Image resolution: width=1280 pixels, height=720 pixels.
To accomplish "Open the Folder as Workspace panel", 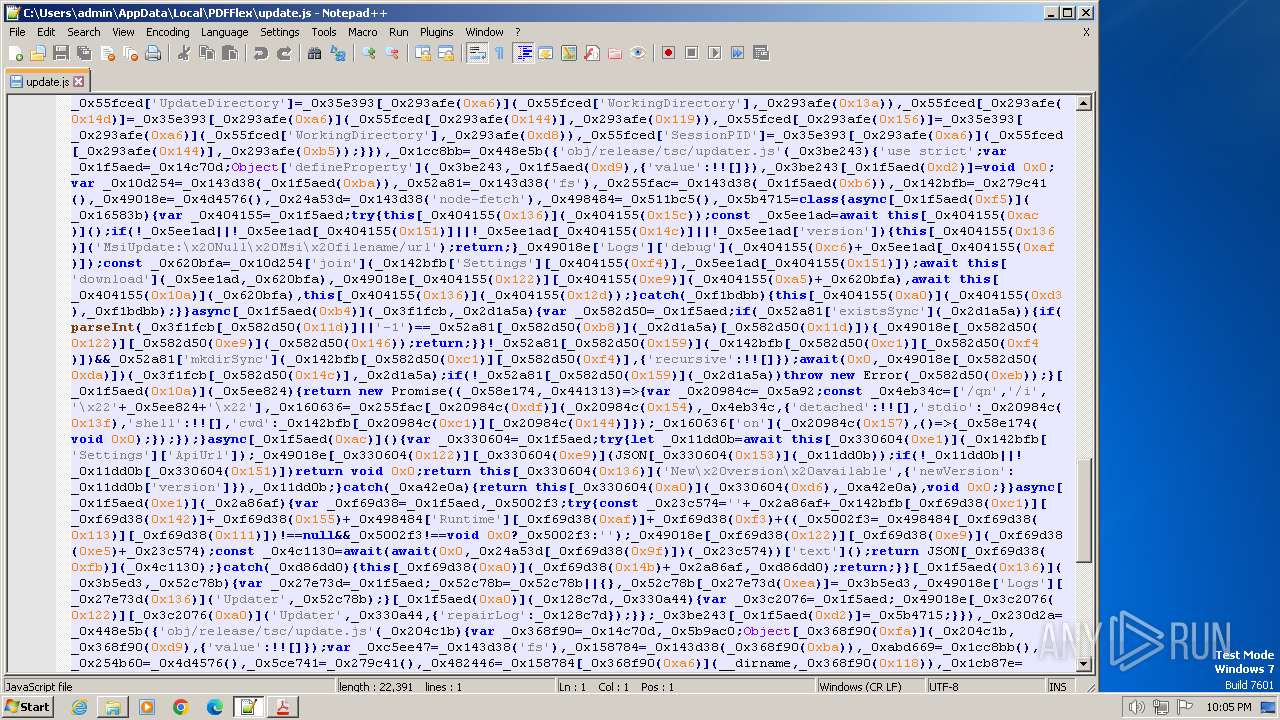I will pyautogui.click(x=615, y=53).
